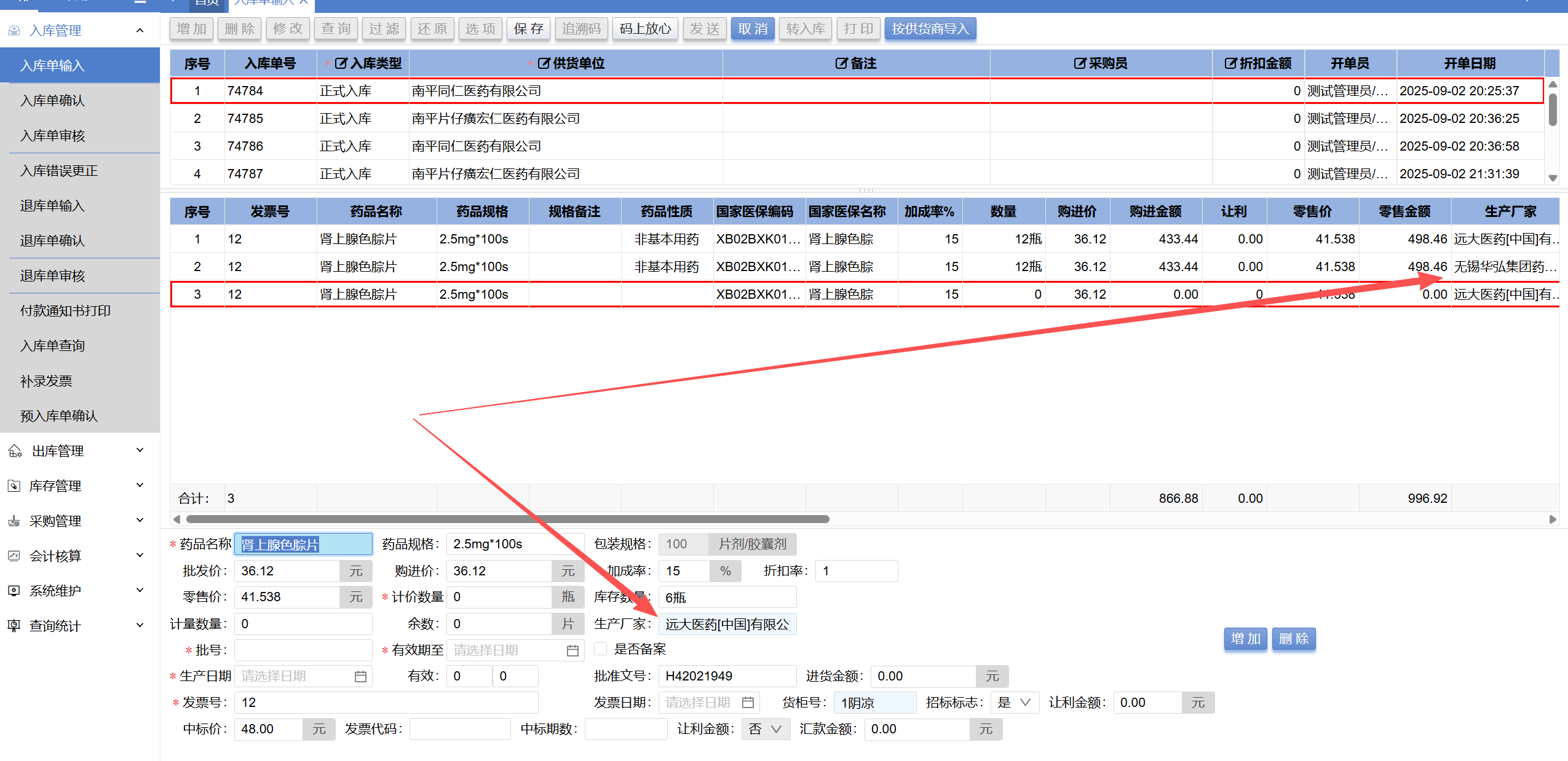Open the 招标标志 dropdown
This screenshot has height=761, width=1568.
(1015, 703)
